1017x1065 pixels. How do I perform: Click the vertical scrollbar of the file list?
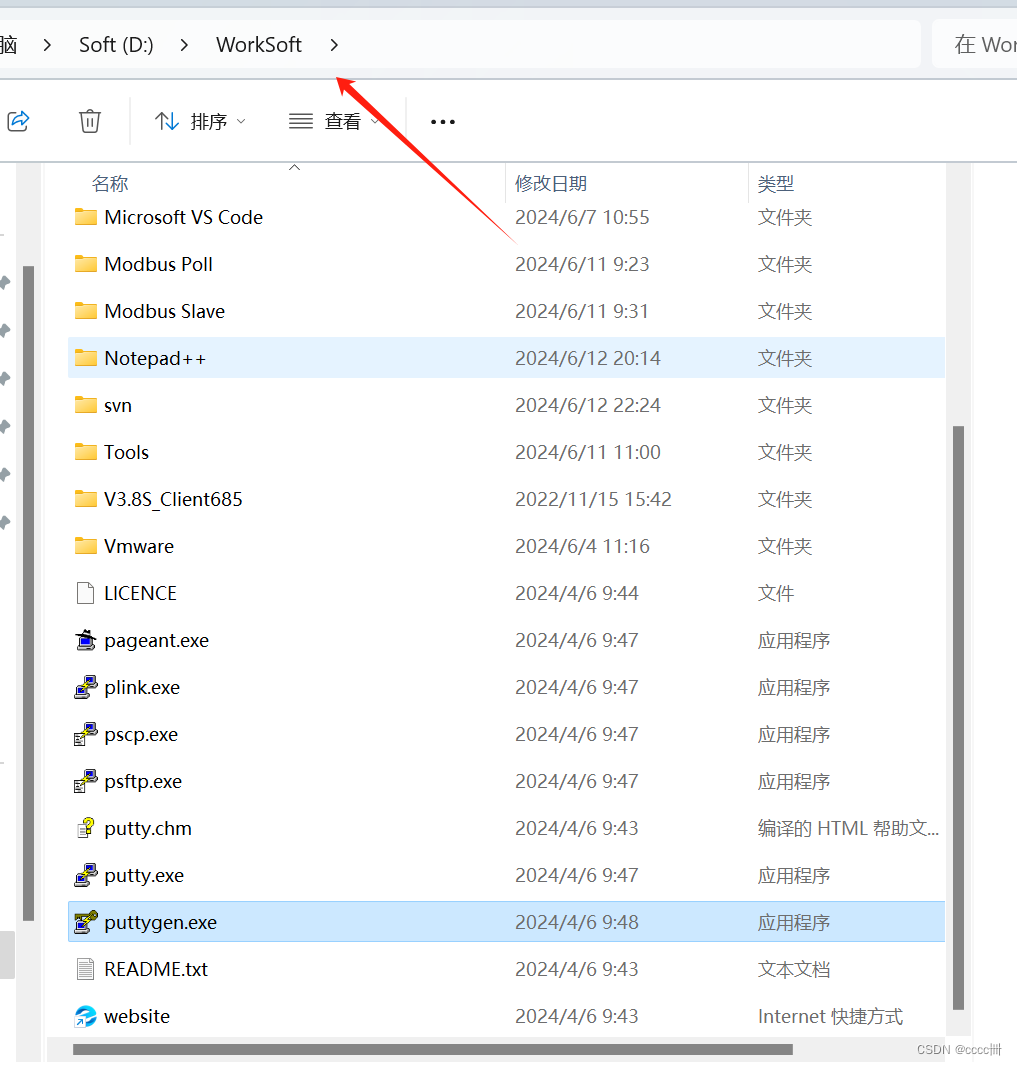tap(959, 718)
